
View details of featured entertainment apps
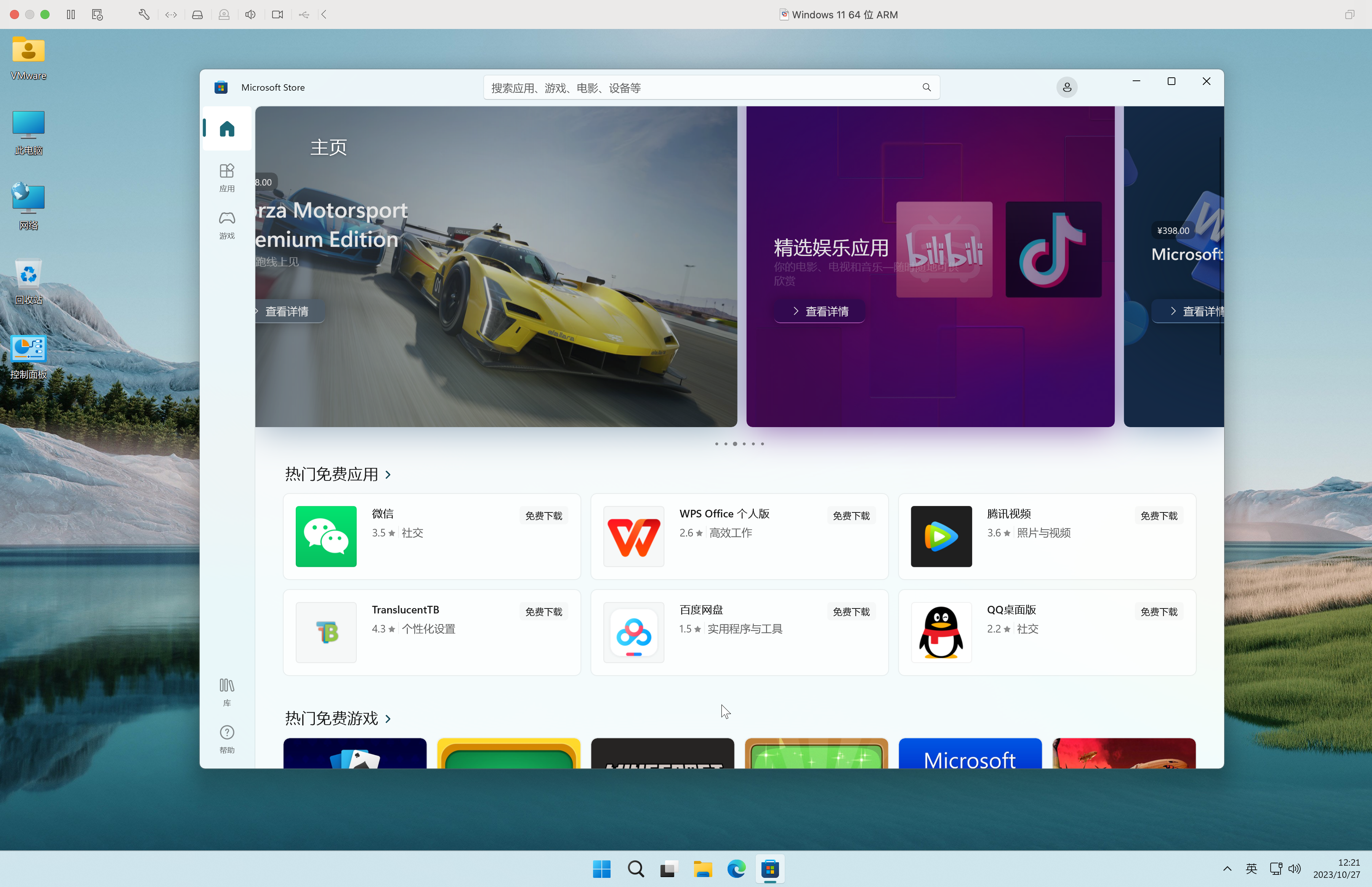tap(820, 312)
